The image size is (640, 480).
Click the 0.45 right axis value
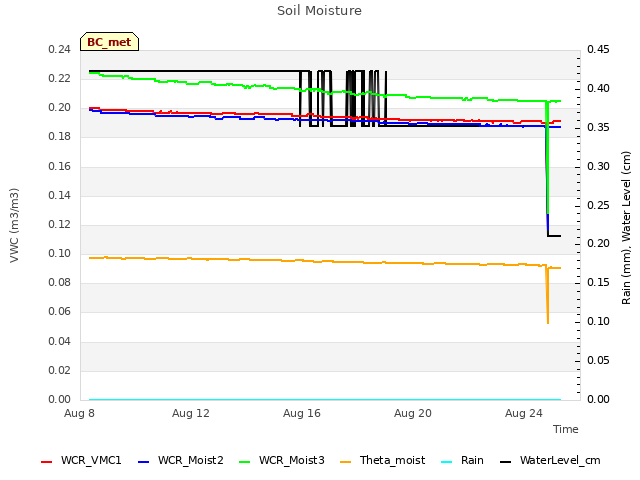pyautogui.click(x=598, y=49)
